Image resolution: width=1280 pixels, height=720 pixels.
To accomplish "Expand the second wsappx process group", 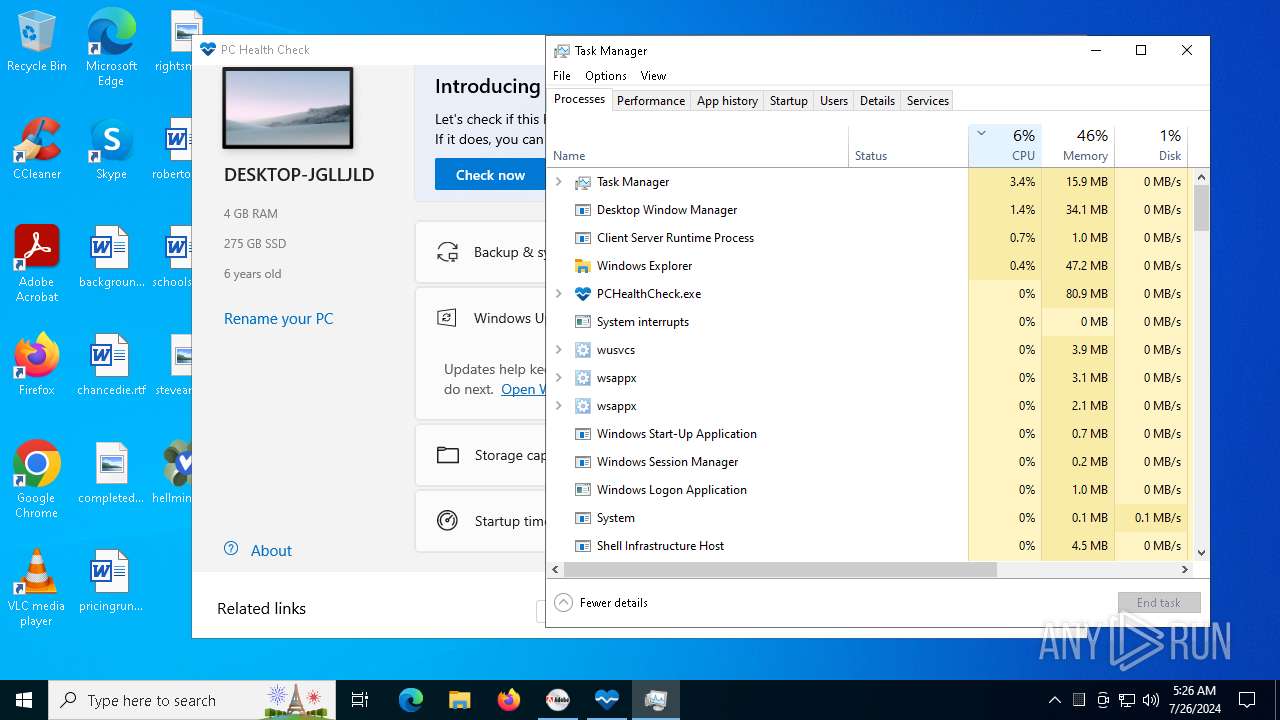I will [559, 406].
